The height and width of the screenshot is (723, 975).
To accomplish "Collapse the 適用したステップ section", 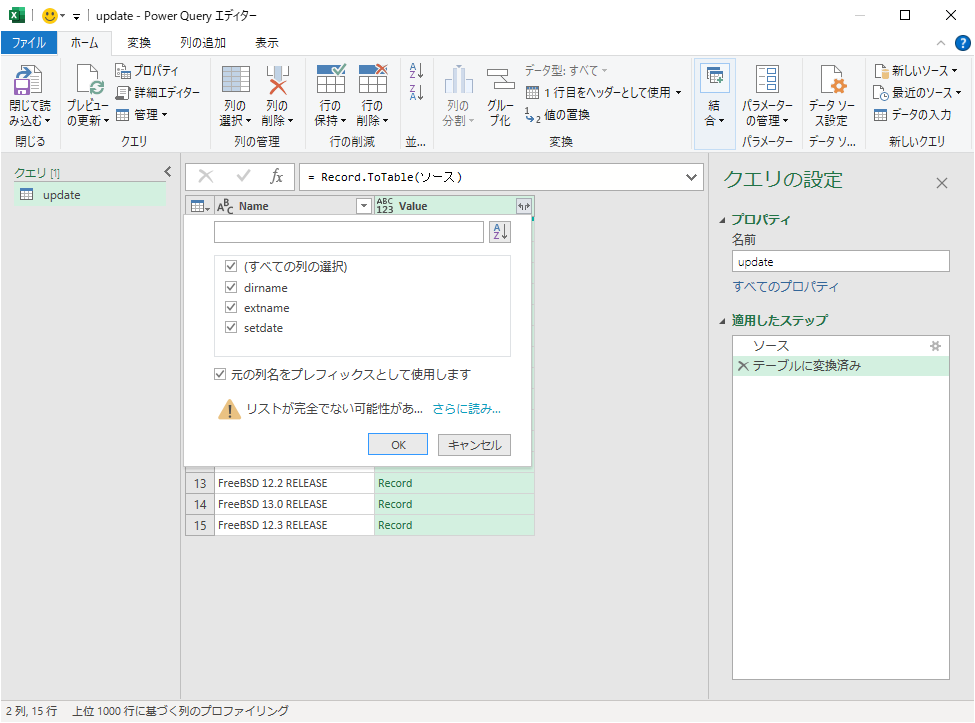I will click(723, 321).
